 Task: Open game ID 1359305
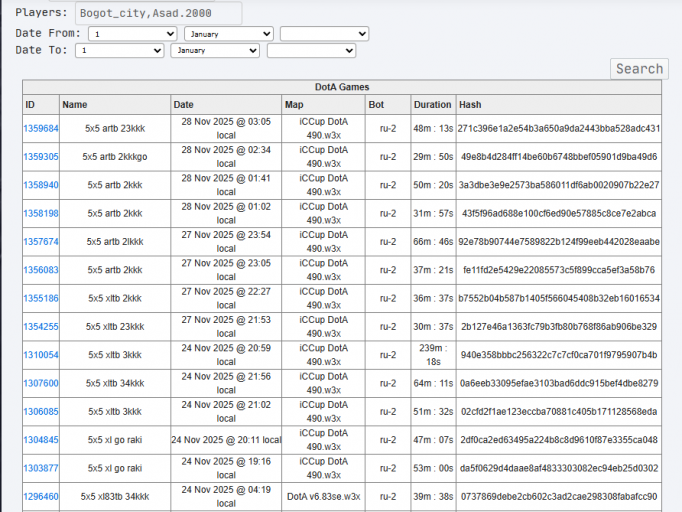point(41,157)
